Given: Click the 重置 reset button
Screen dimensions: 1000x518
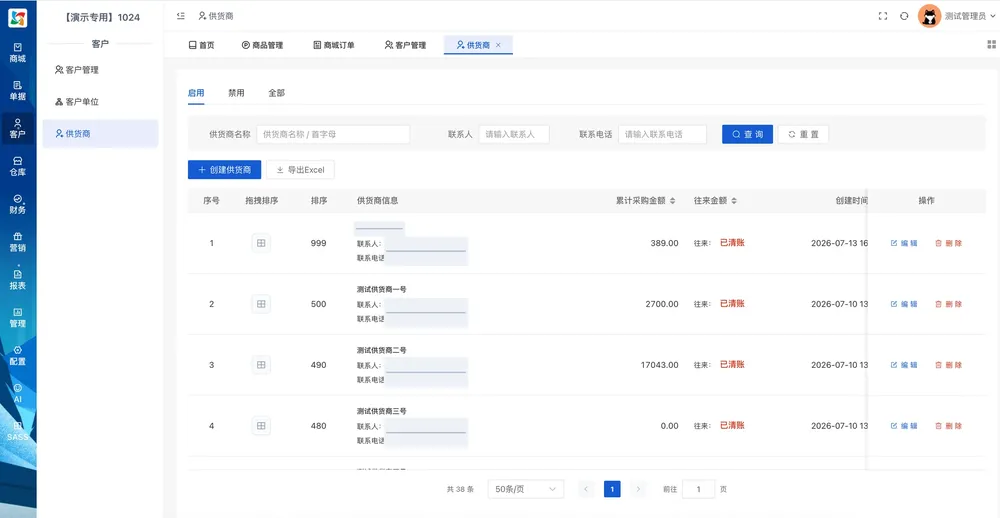Looking at the screenshot, I should pos(803,135).
